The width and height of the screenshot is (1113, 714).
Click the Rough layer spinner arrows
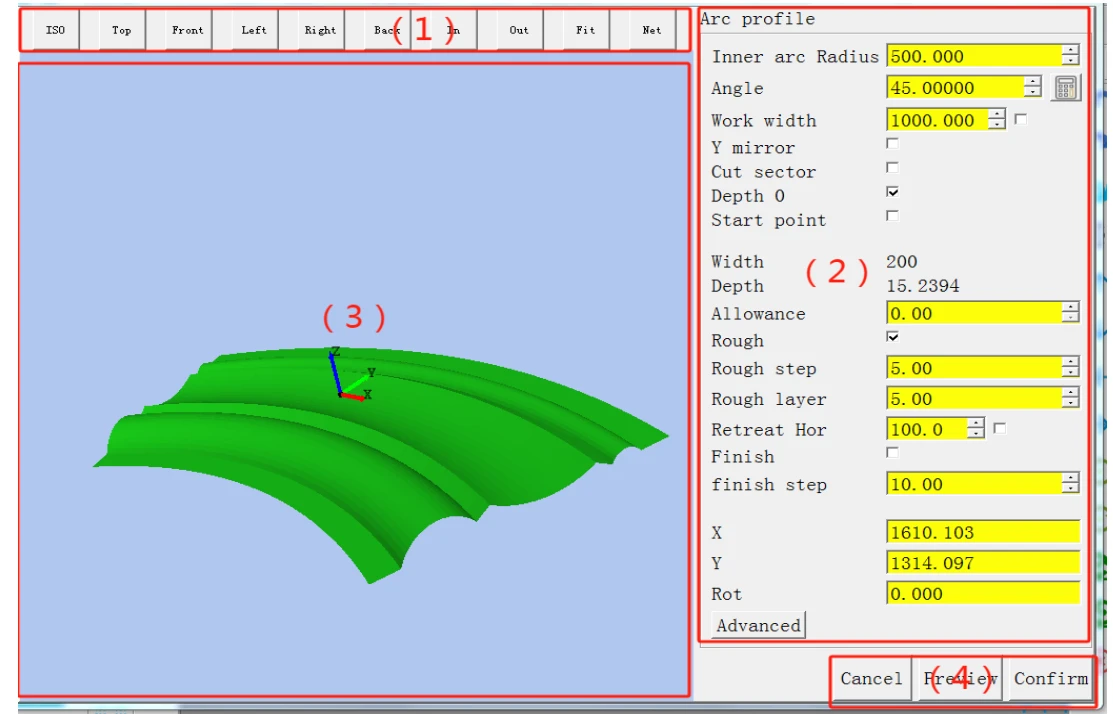tap(1070, 398)
